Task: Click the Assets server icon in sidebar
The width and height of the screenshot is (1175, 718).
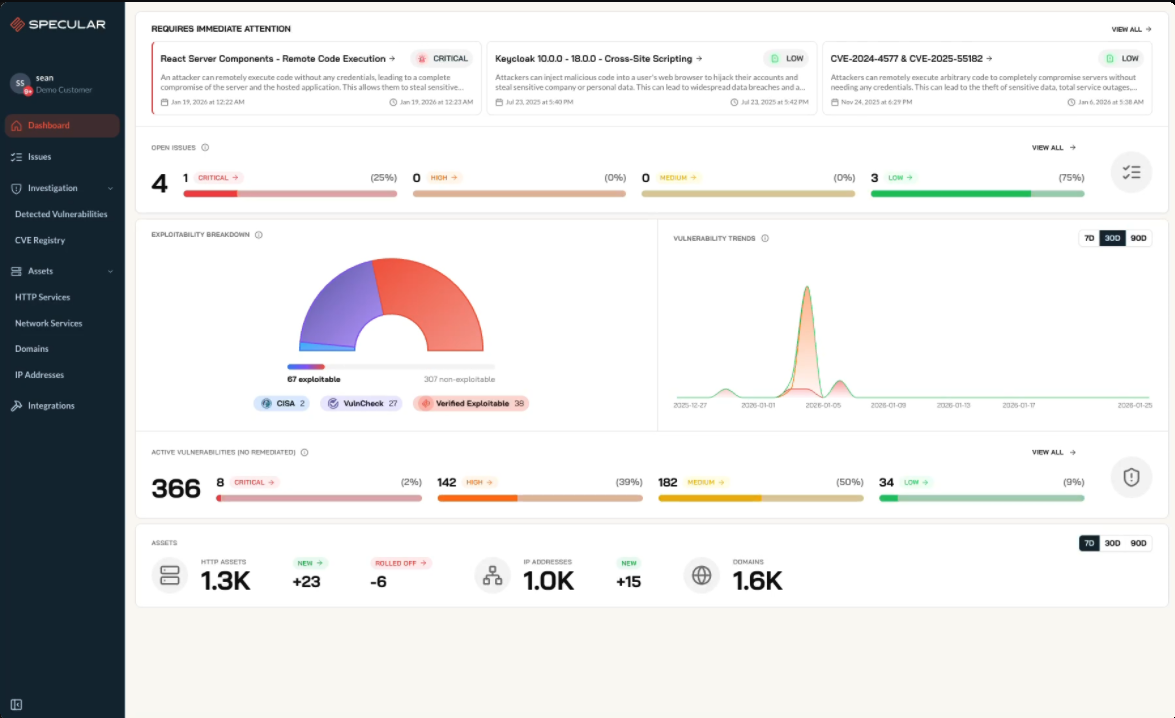Action: (x=16, y=271)
